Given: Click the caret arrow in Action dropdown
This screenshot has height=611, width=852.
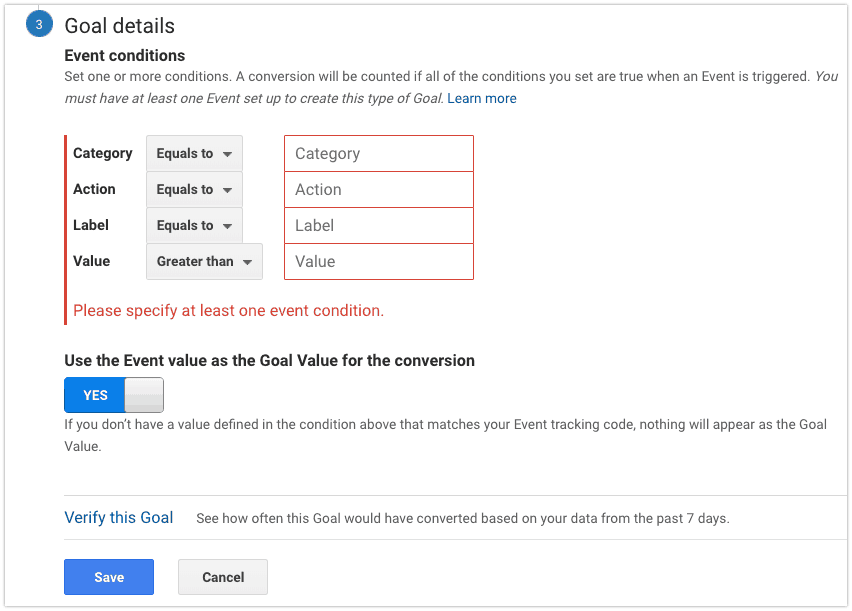Looking at the screenshot, I should (228, 190).
